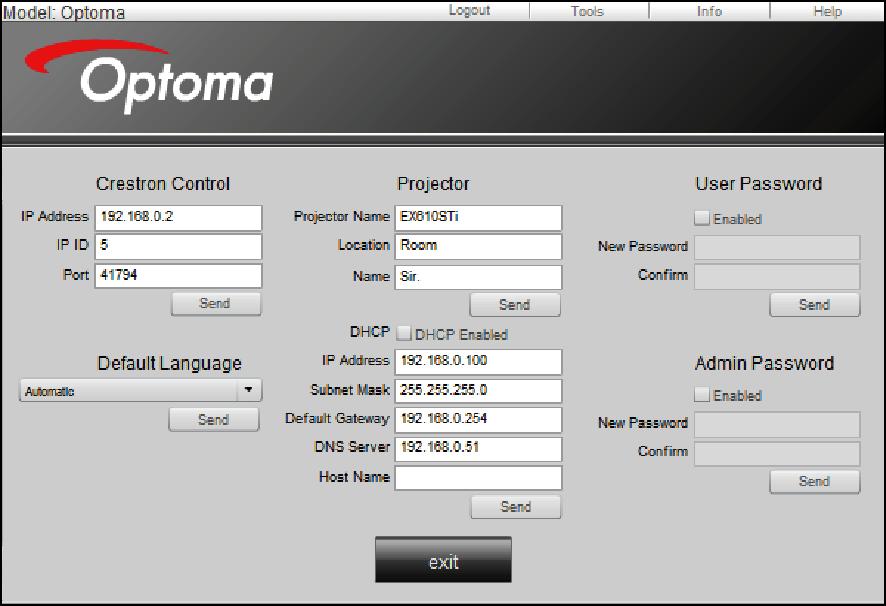Image resolution: width=886 pixels, height=606 pixels.
Task: Click the User Password heading
Action: (758, 184)
